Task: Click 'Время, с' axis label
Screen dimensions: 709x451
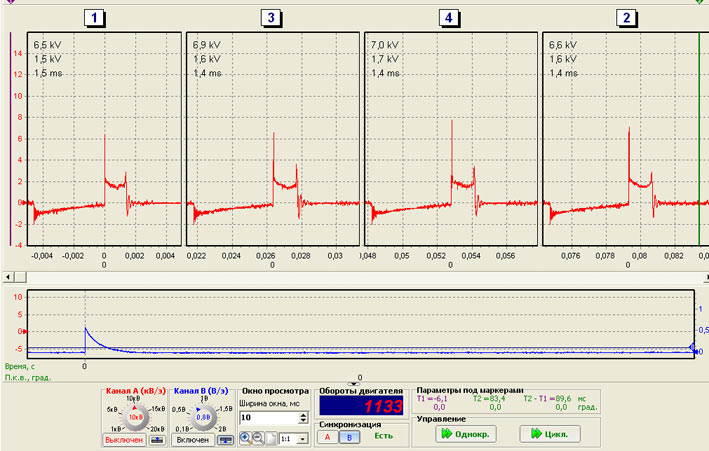Action: coord(19,366)
